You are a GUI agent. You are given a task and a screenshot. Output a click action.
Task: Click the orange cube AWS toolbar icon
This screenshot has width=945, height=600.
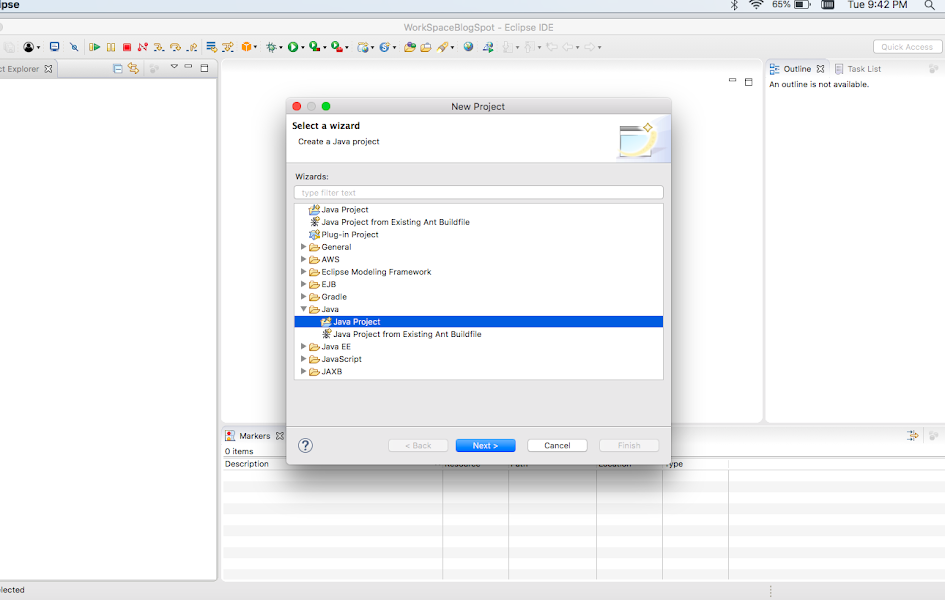(246, 47)
